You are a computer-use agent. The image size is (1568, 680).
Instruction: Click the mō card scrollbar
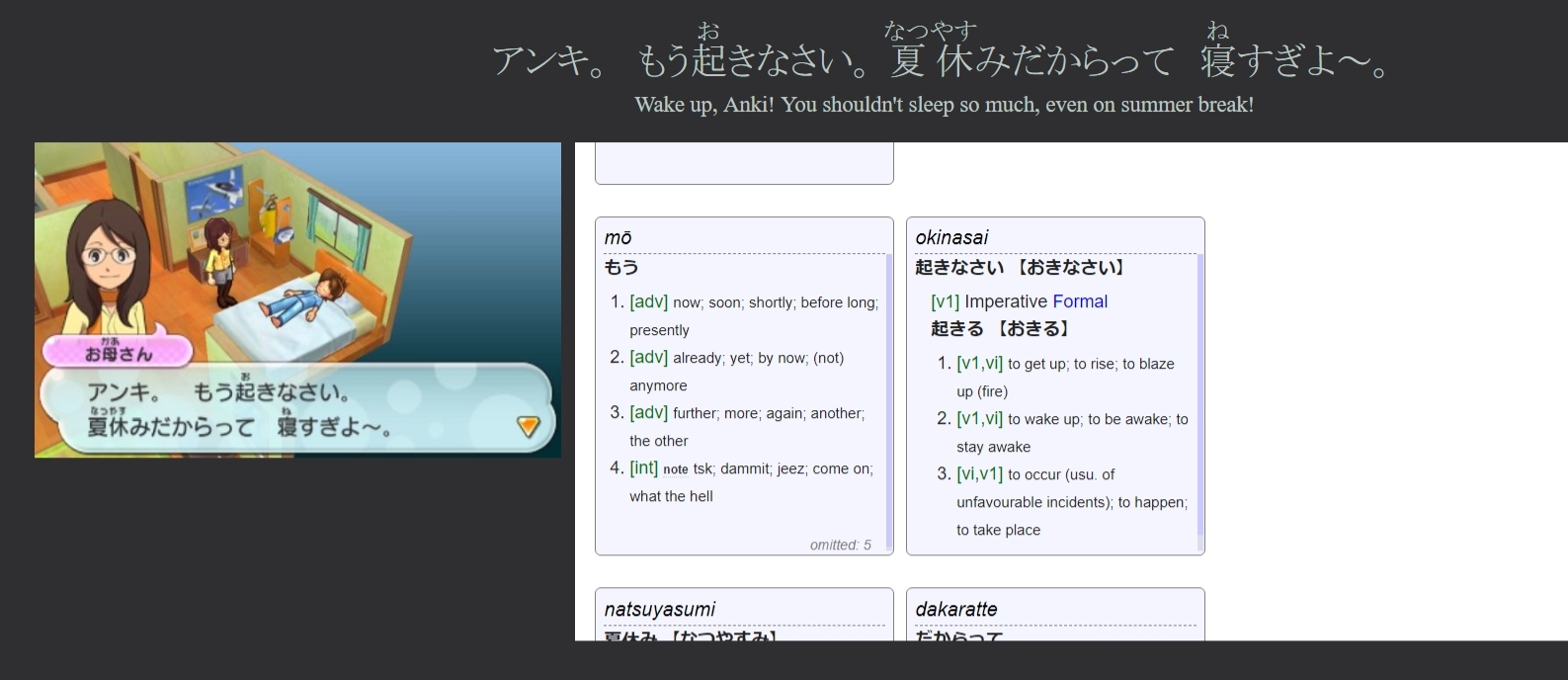coord(889,401)
